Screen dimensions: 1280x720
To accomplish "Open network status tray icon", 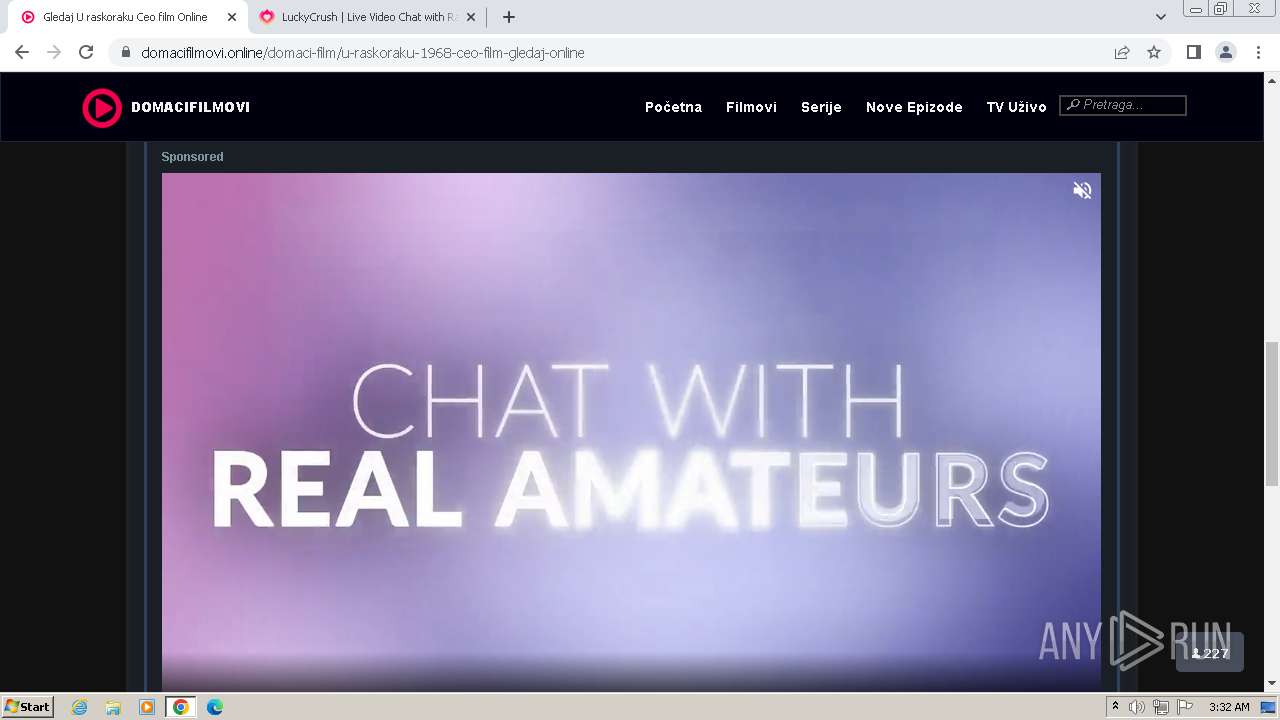I will [1161, 707].
